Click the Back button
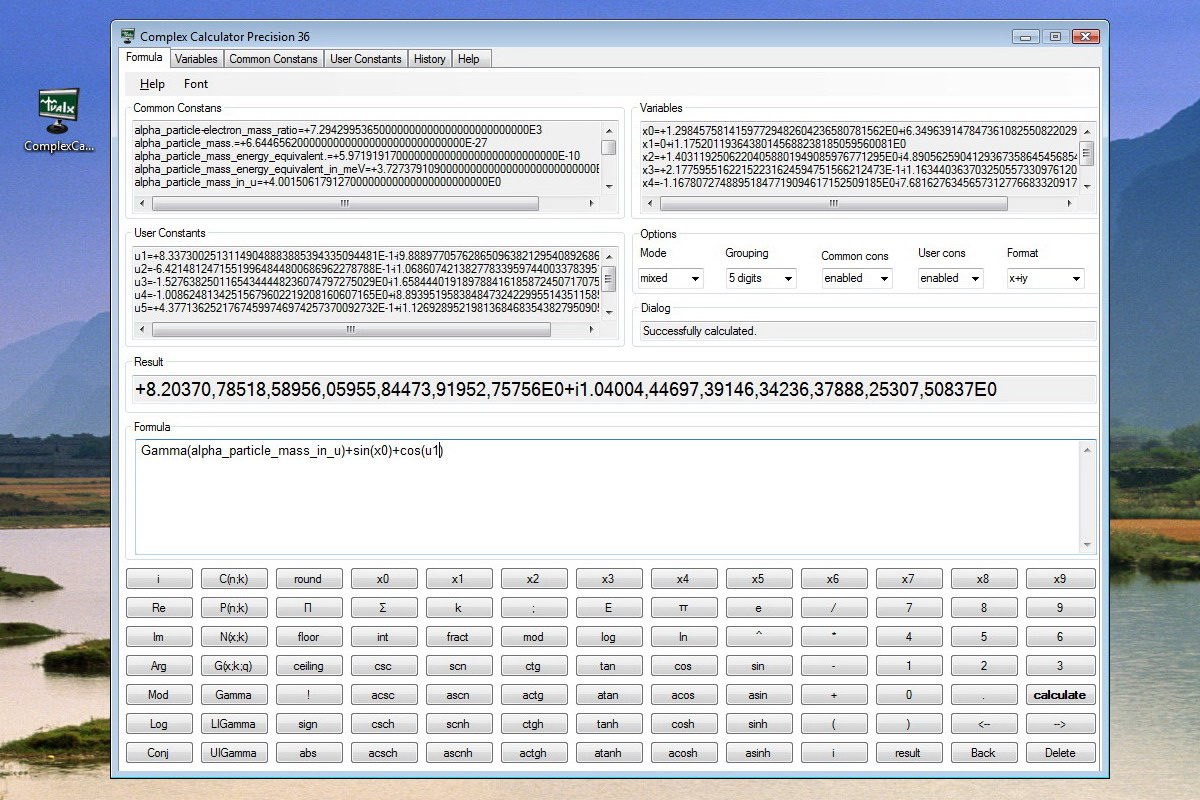The width and height of the screenshot is (1200, 800). tap(983, 753)
